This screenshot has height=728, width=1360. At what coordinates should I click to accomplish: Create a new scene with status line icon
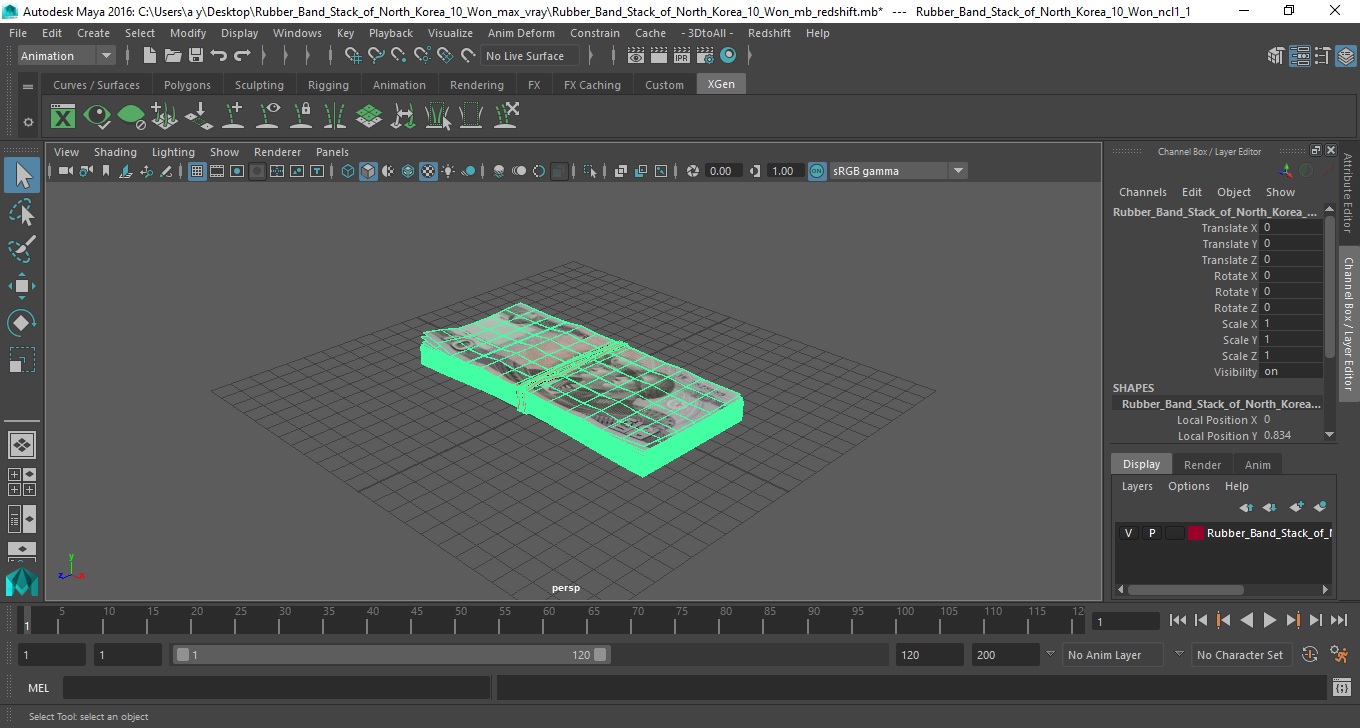point(150,56)
